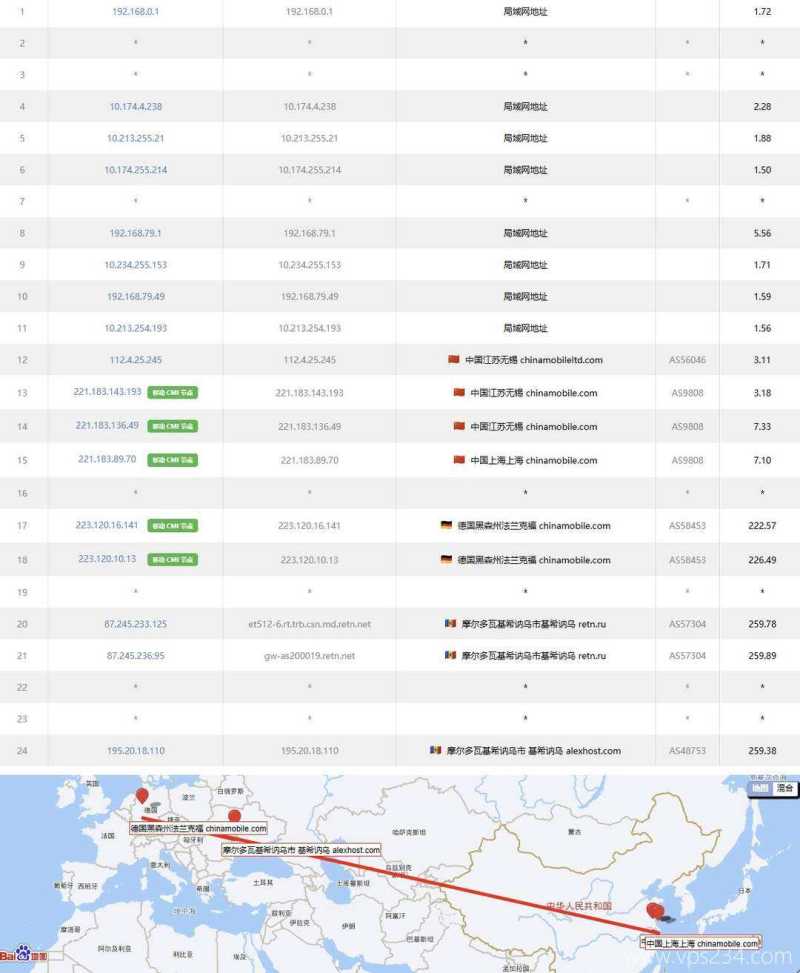
Task: Click the 移动CMI节点 badge on hop 17
Action: (171, 526)
